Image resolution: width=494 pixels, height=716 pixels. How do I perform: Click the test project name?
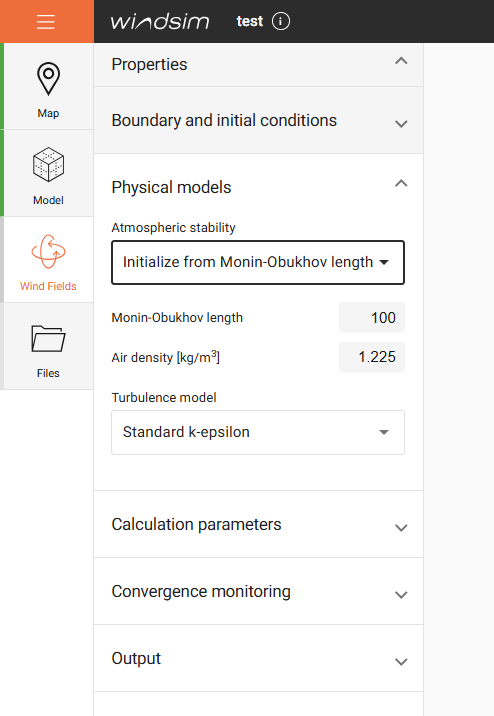250,21
